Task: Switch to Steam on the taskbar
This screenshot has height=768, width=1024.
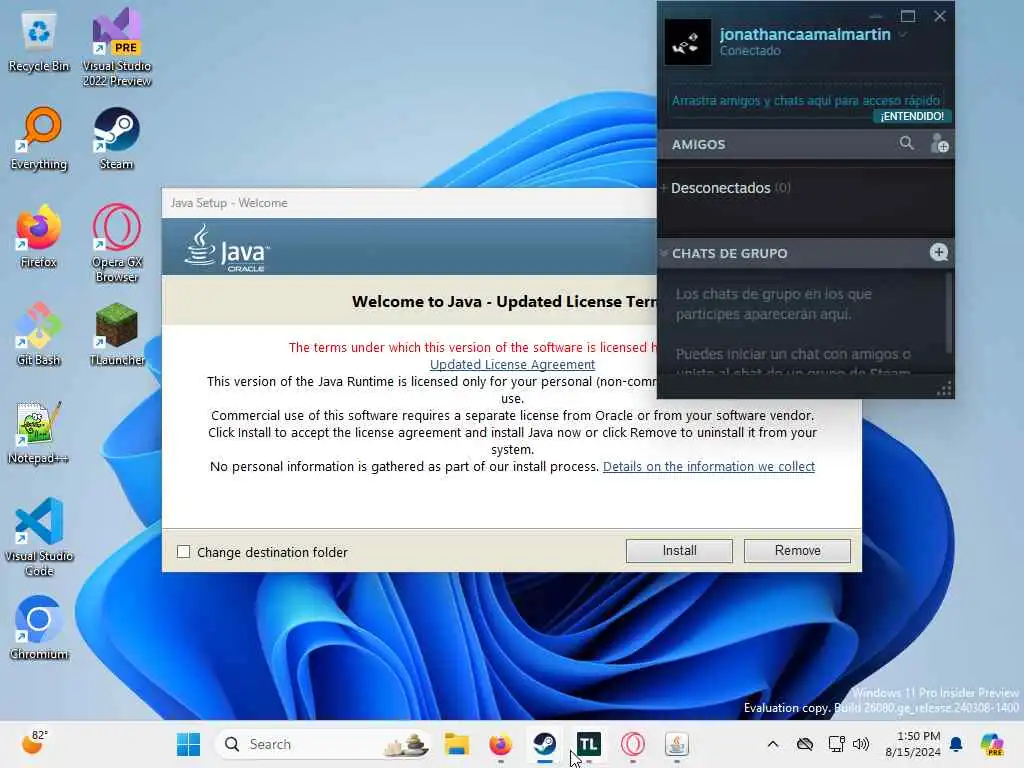Action: tap(545, 744)
